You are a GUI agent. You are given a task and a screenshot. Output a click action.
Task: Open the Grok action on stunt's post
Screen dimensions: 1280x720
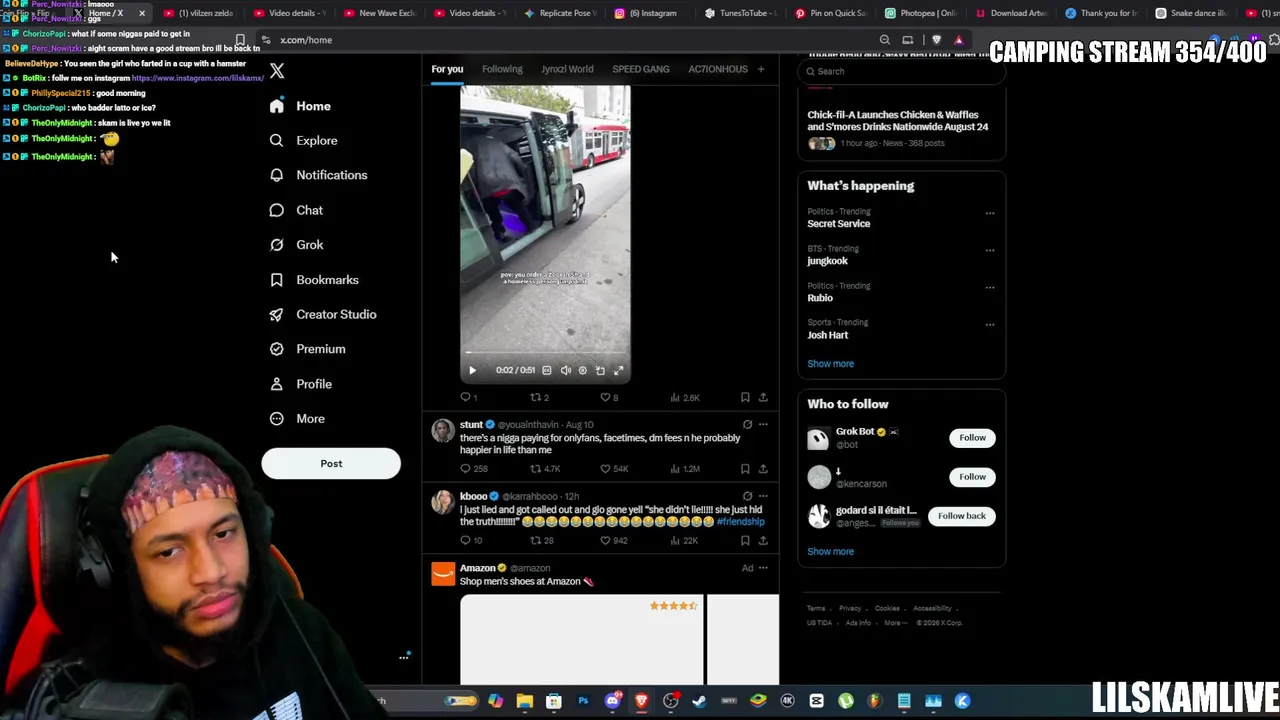coord(747,425)
